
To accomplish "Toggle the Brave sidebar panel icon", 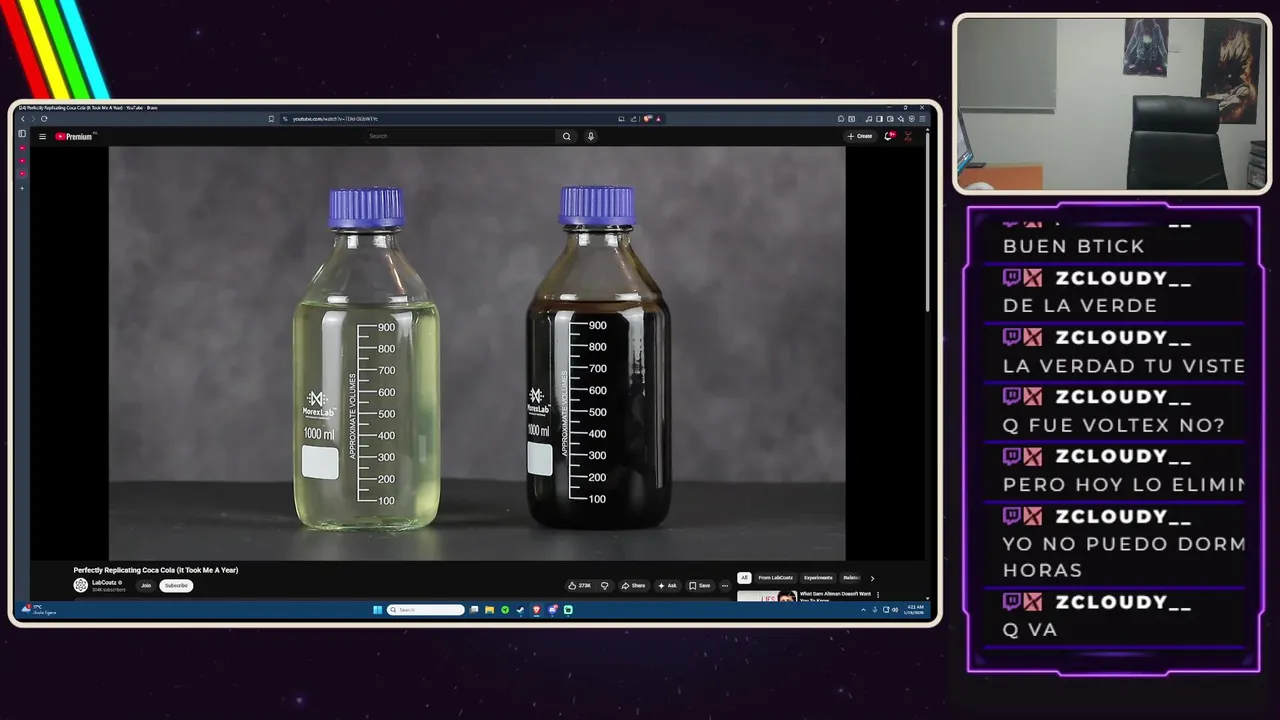I will pyautogui.click(x=879, y=119).
